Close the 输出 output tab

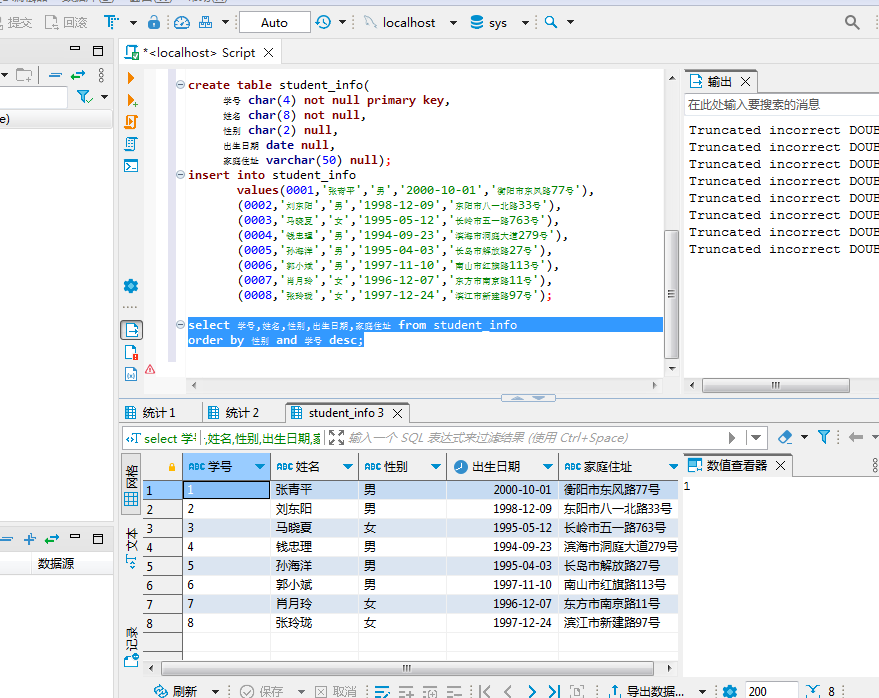coord(746,82)
